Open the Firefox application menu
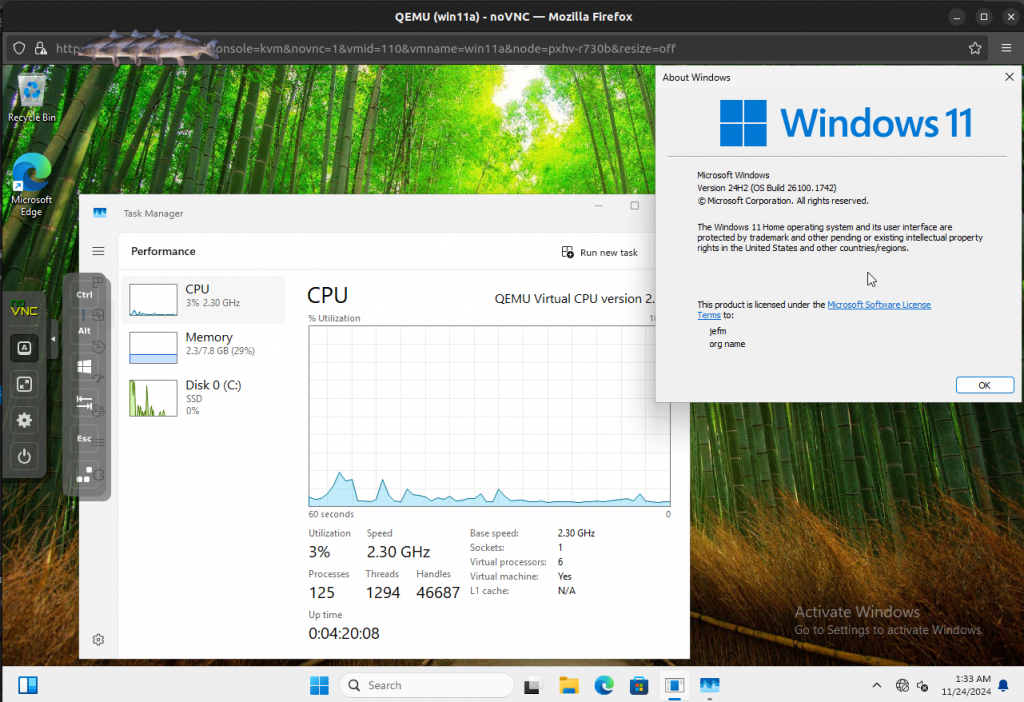 point(1006,48)
